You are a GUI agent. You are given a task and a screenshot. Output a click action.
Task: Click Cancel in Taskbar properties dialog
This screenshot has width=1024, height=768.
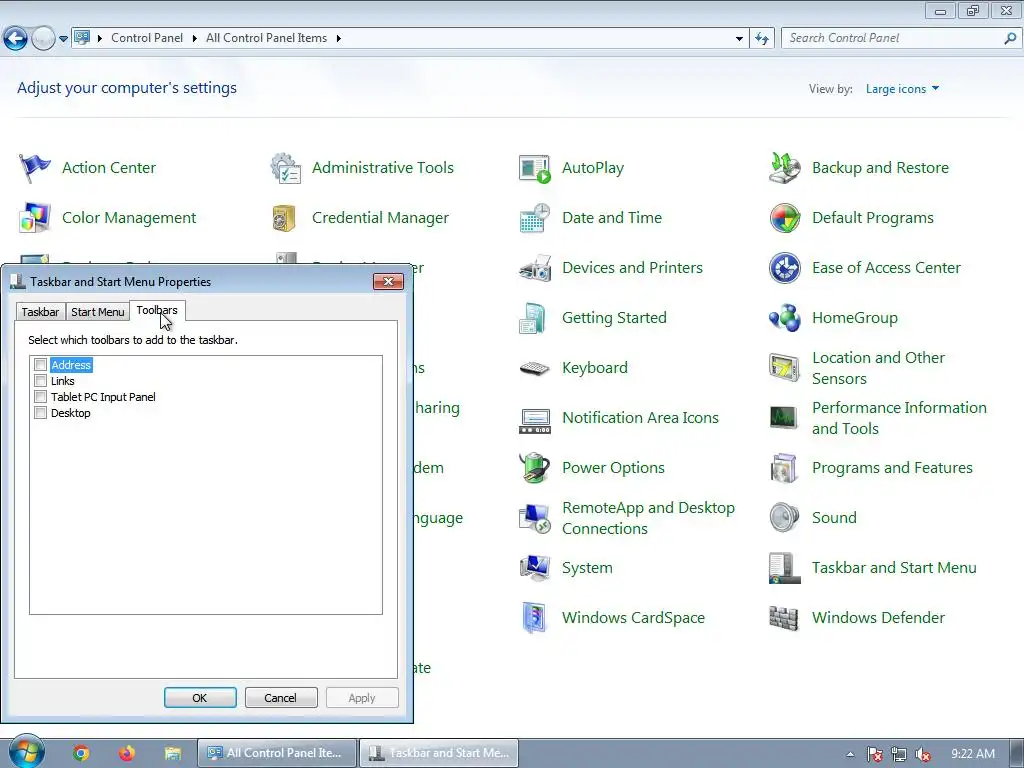point(281,697)
